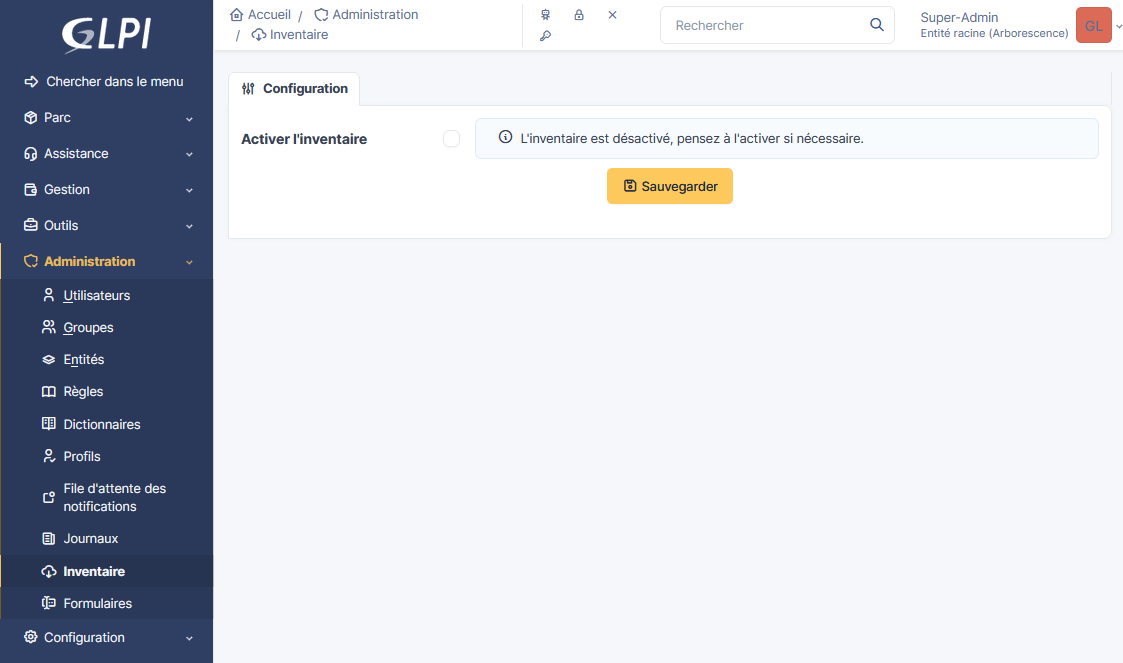Open Règles via its book icon
Image resolution: width=1123 pixels, height=663 pixels.
coord(49,392)
